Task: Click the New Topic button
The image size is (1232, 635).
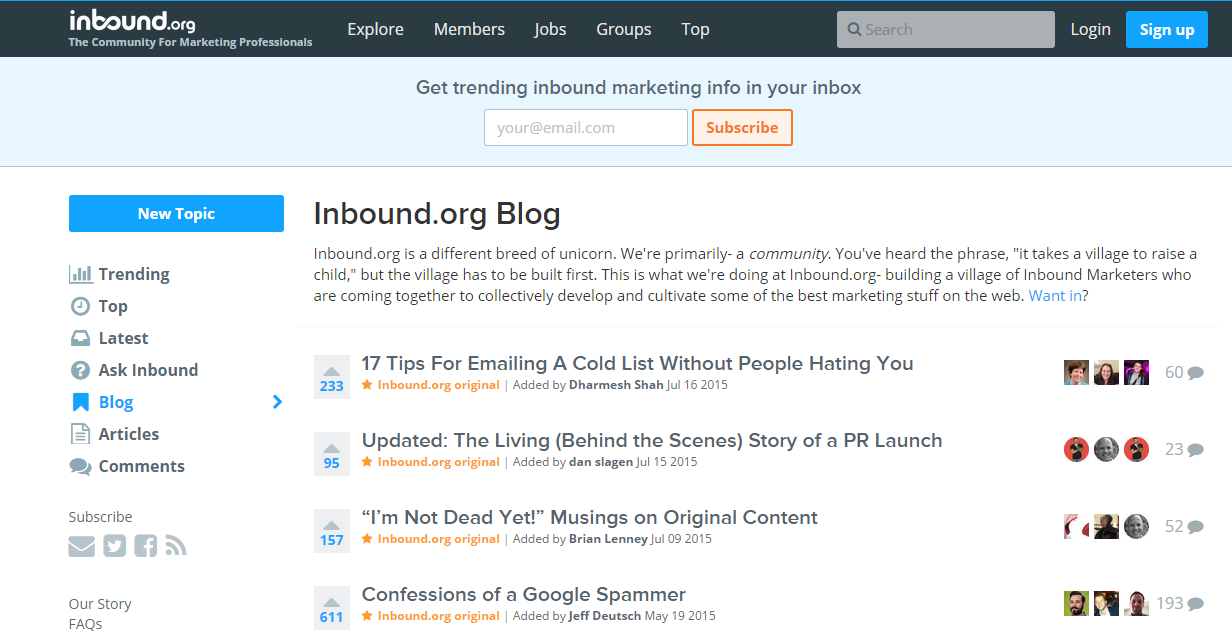Action: point(176,214)
